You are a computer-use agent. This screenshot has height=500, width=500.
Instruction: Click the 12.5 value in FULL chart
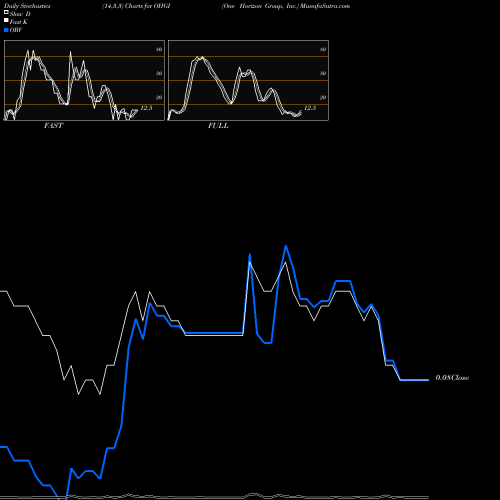pyautogui.click(x=310, y=108)
